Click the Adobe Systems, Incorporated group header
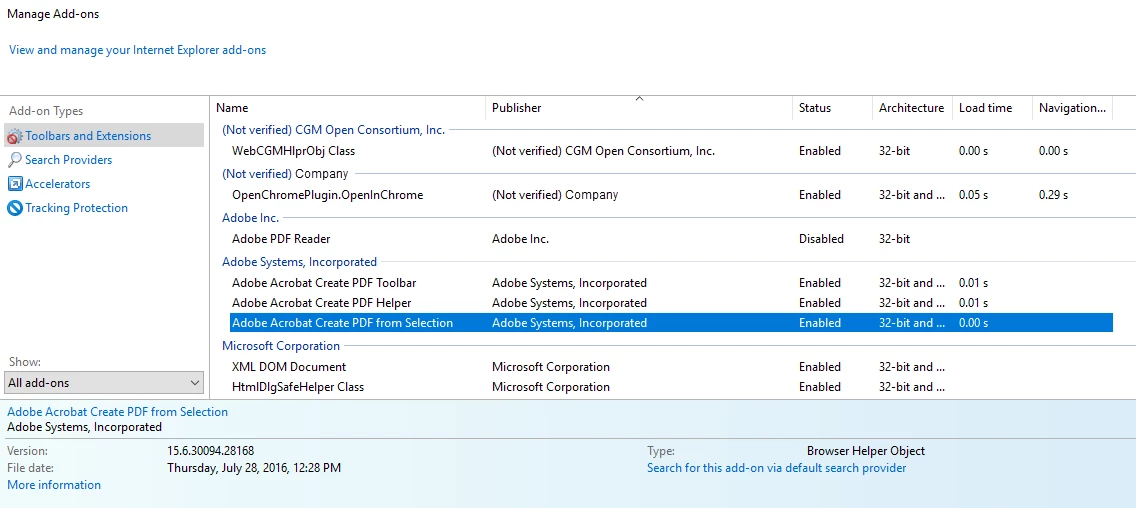This screenshot has width=1136, height=508. pos(299,262)
